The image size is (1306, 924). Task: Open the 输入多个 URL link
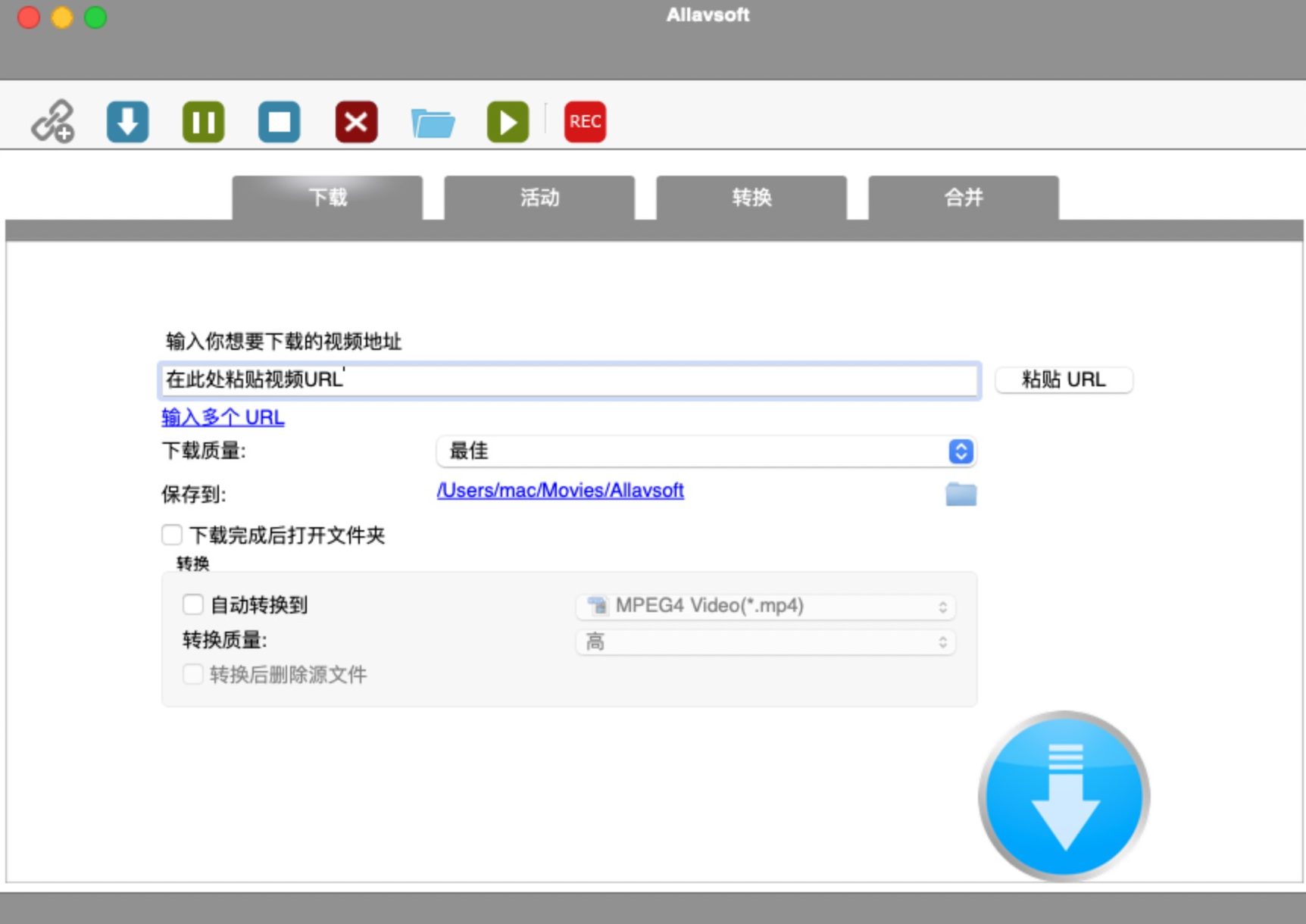(x=223, y=417)
